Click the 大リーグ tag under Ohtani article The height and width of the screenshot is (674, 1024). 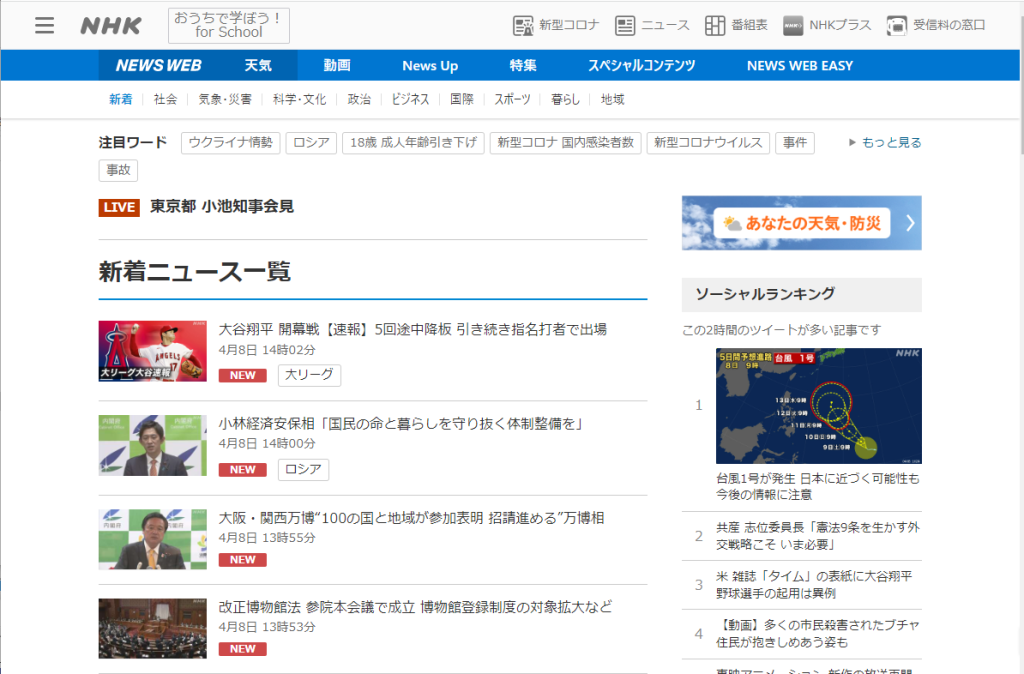tap(309, 375)
